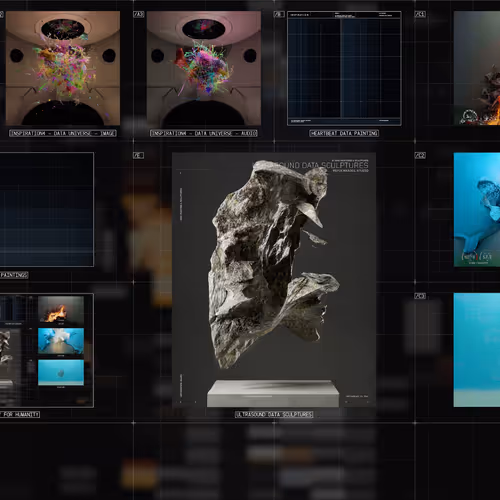Click the cut-off 'FOR HUMANITY' label
The height and width of the screenshot is (500, 500).
pyautogui.click(x=20, y=414)
